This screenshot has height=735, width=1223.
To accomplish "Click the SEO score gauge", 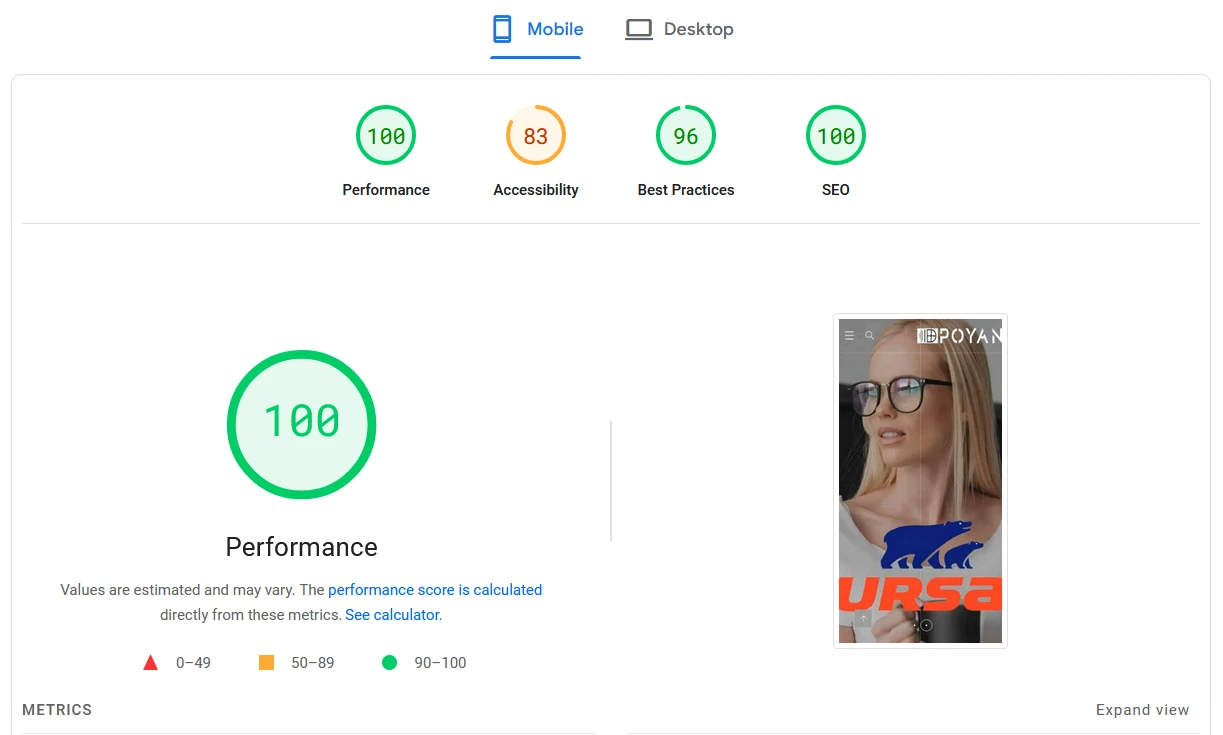I will click(836, 136).
